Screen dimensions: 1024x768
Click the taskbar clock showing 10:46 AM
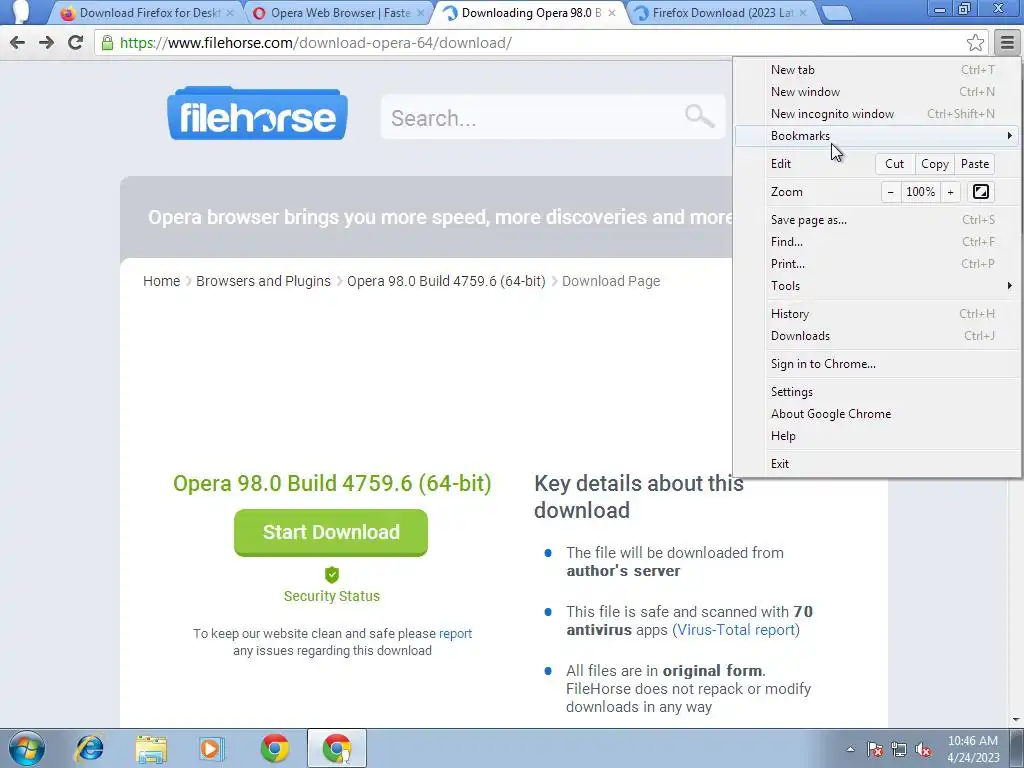[x=973, y=749]
